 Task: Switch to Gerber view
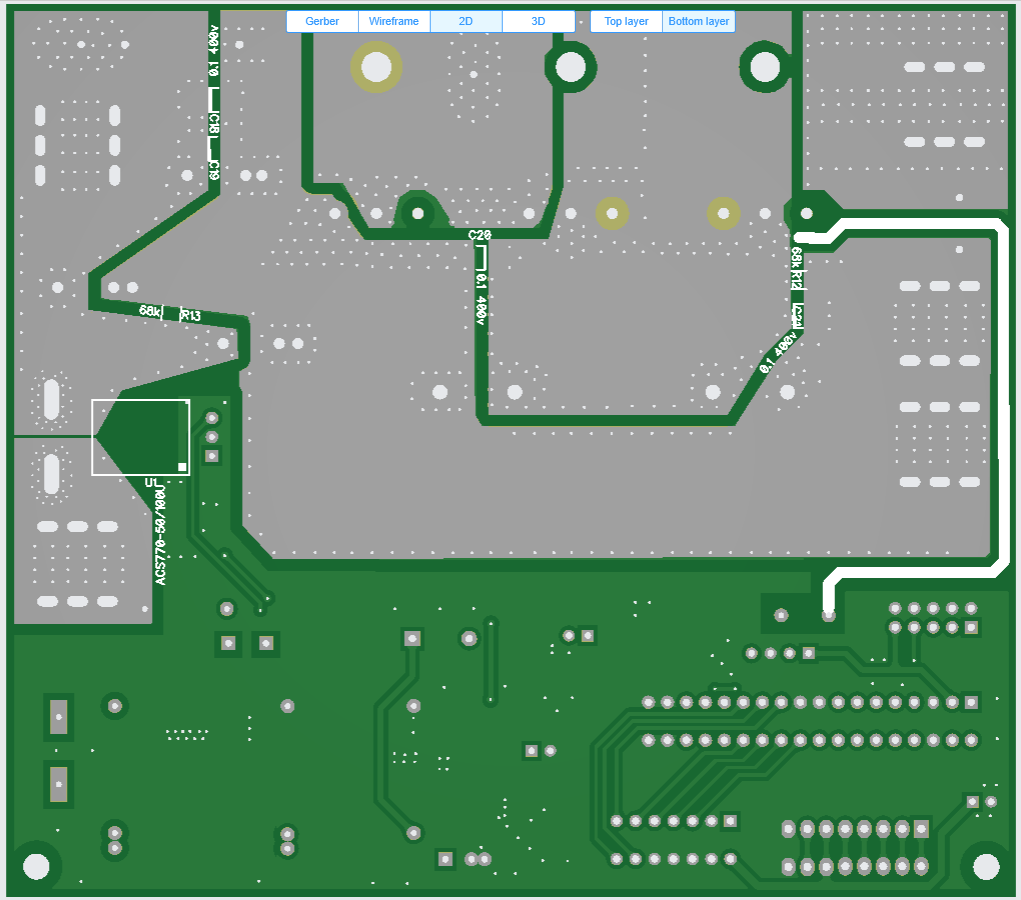coord(322,21)
